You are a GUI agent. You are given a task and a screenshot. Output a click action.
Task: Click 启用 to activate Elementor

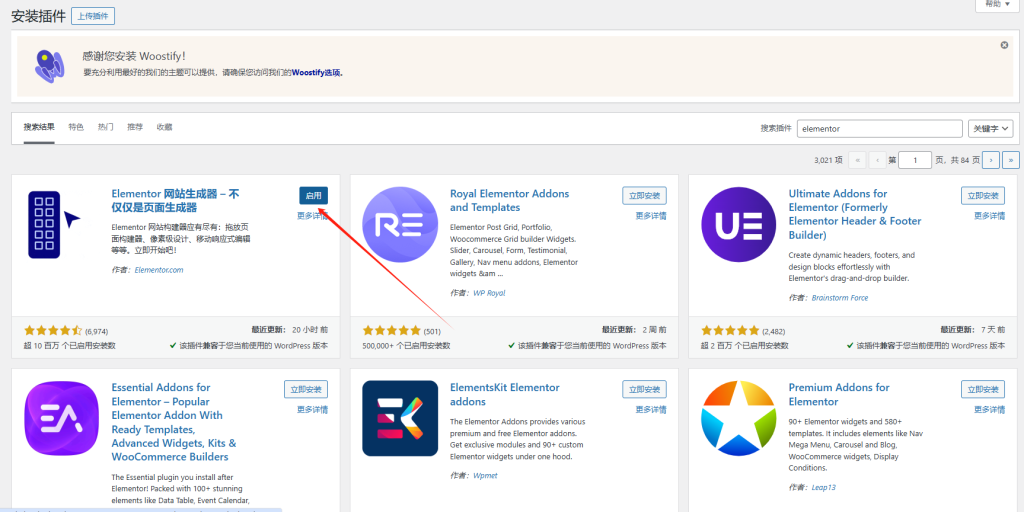click(x=313, y=195)
